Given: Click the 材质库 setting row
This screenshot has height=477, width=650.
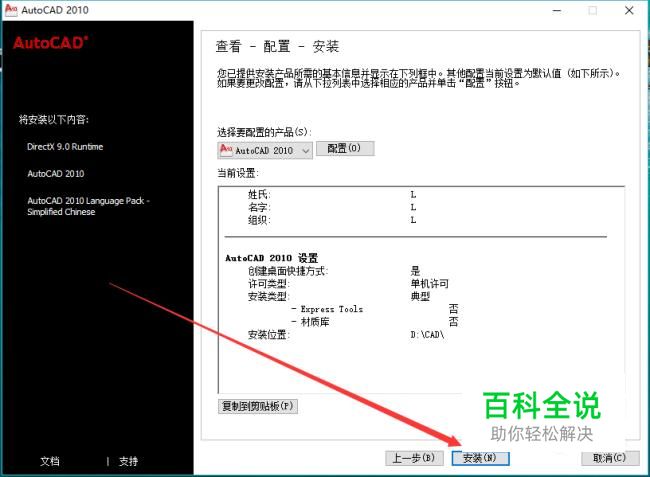Looking at the screenshot, I should pos(375,322).
